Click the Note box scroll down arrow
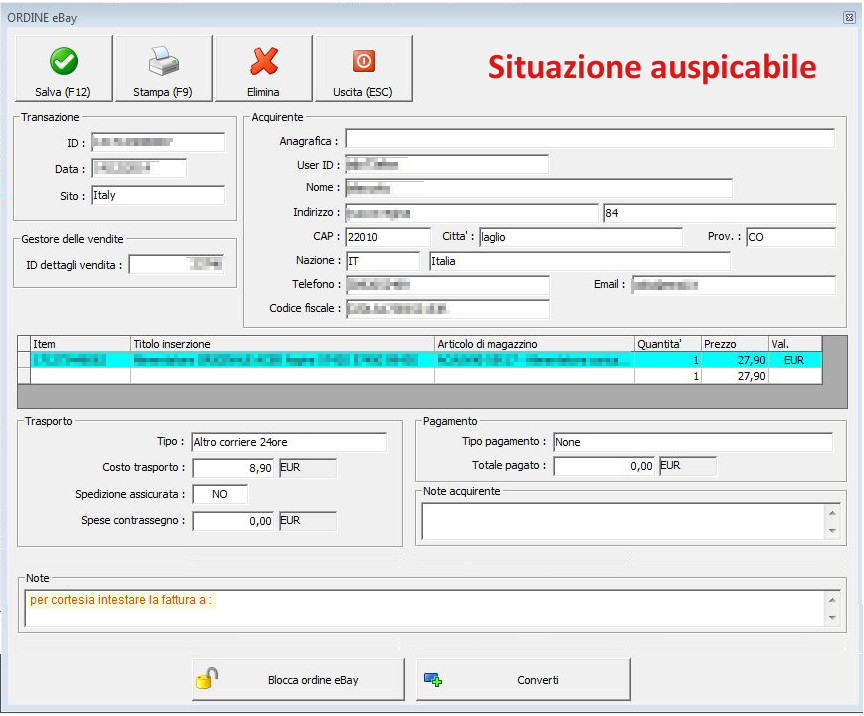864x716 pixels. (832, 617)
